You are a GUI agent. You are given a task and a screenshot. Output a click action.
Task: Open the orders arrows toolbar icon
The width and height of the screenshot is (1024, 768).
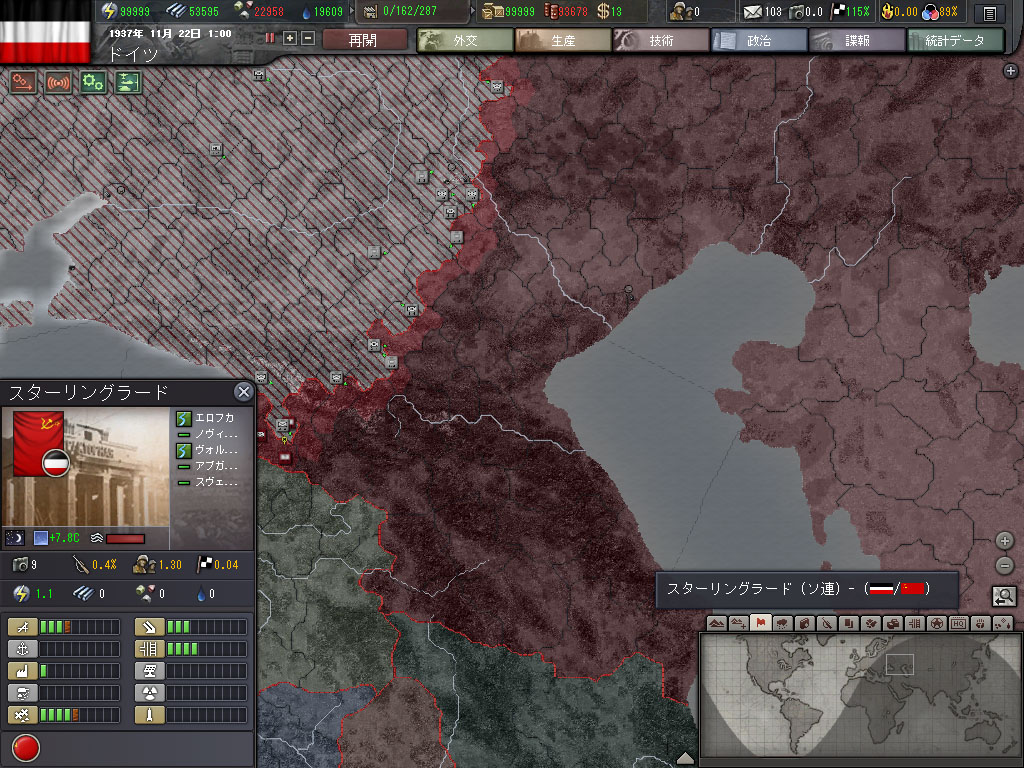pos(24,83)
